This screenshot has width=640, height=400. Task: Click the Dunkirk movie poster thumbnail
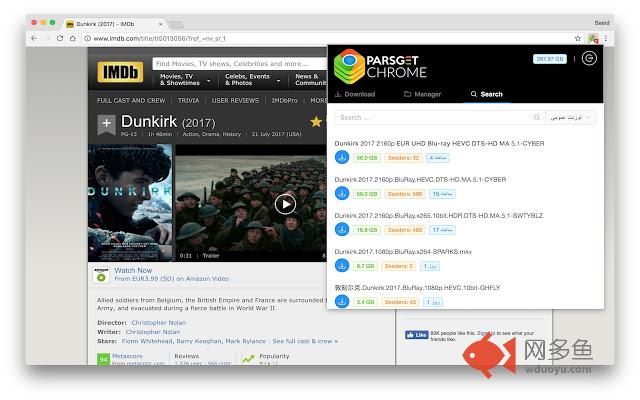pyautogui.click(x=130, y=203)
